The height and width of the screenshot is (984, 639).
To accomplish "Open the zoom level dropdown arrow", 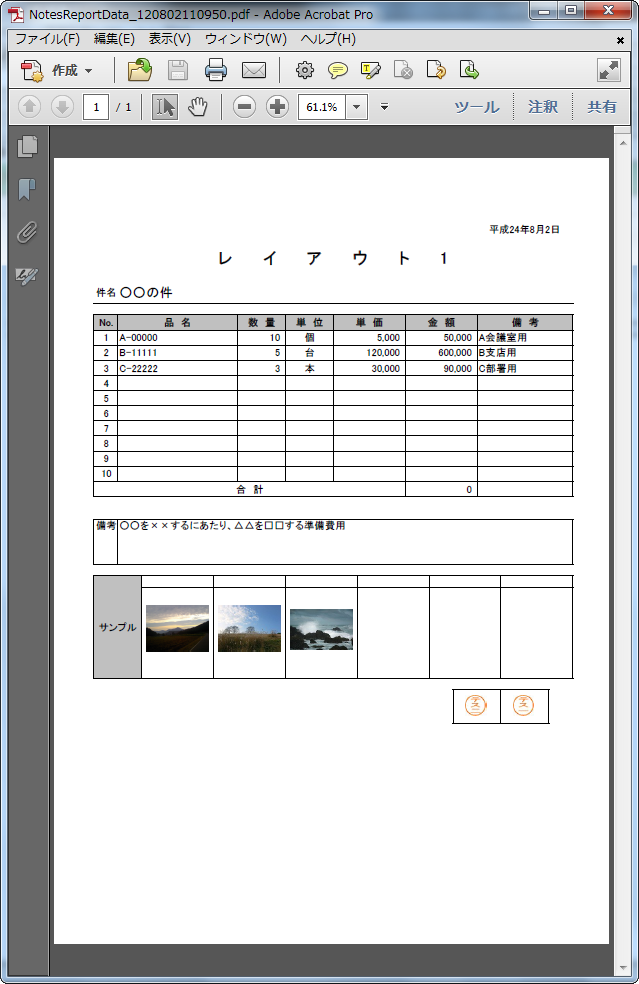I will click(x=357, y=107).
